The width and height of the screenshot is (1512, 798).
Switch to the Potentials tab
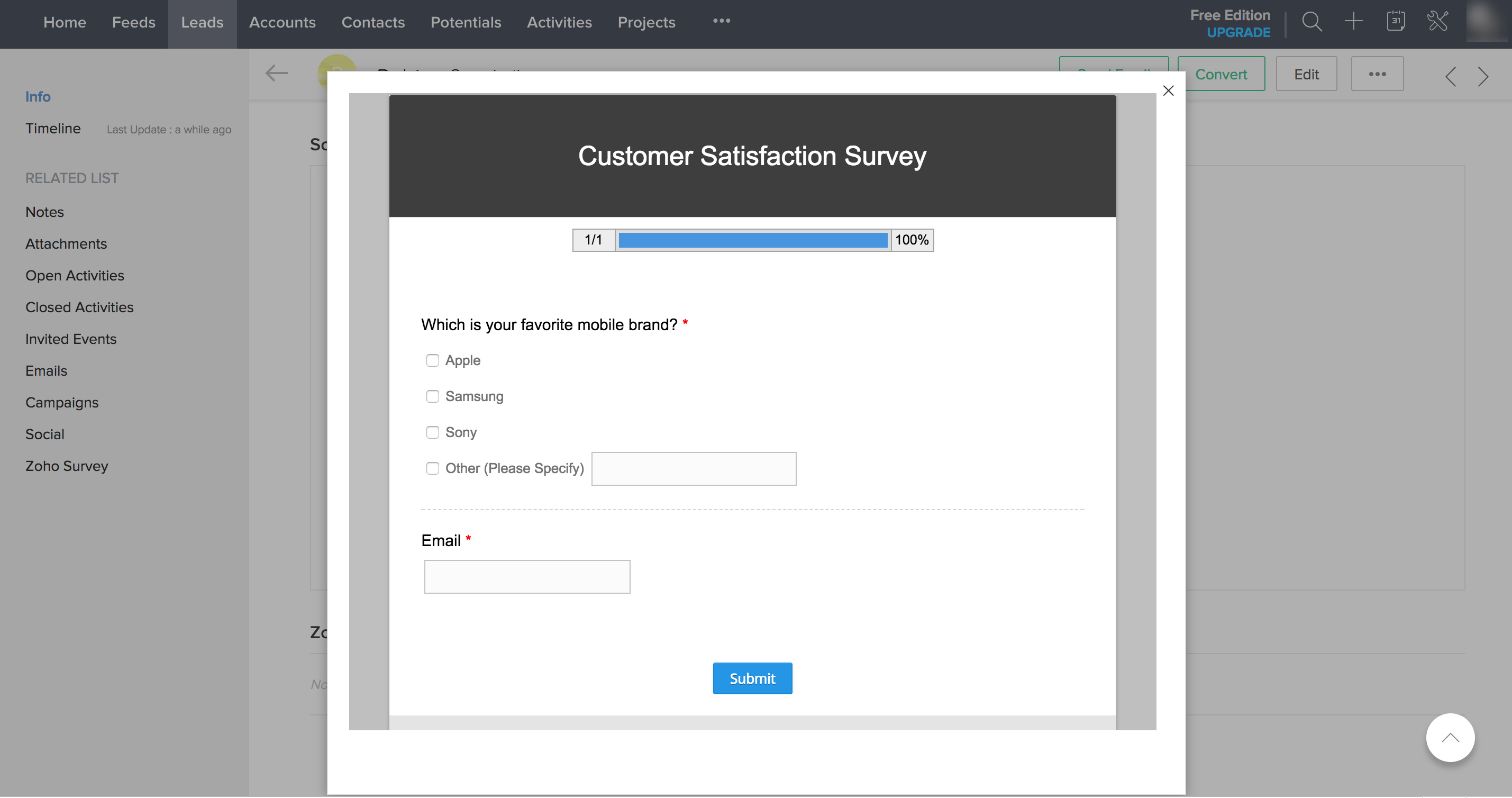pyautogui.click(x=466, y=22)
